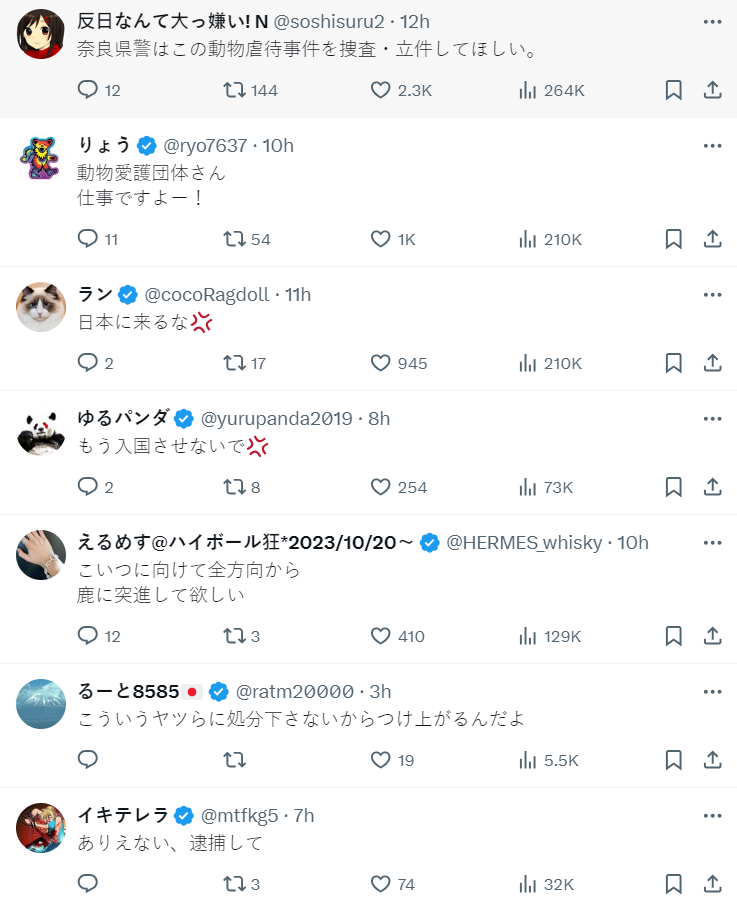This screenshot has height=906, width=737.
Task: Repost the ryo7637 tweet
Action: click(x=235, y=239)
